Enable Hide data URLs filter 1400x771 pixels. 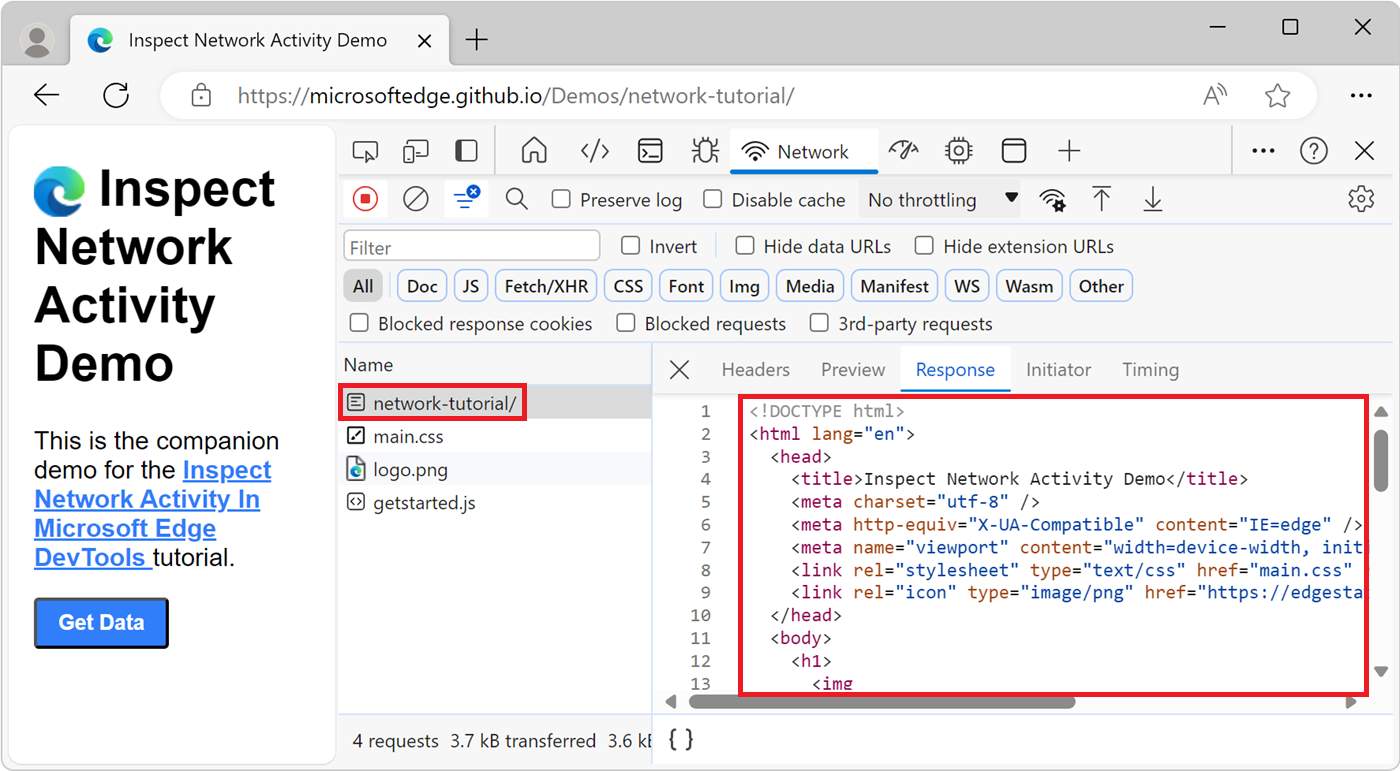[x=744, y=246]
